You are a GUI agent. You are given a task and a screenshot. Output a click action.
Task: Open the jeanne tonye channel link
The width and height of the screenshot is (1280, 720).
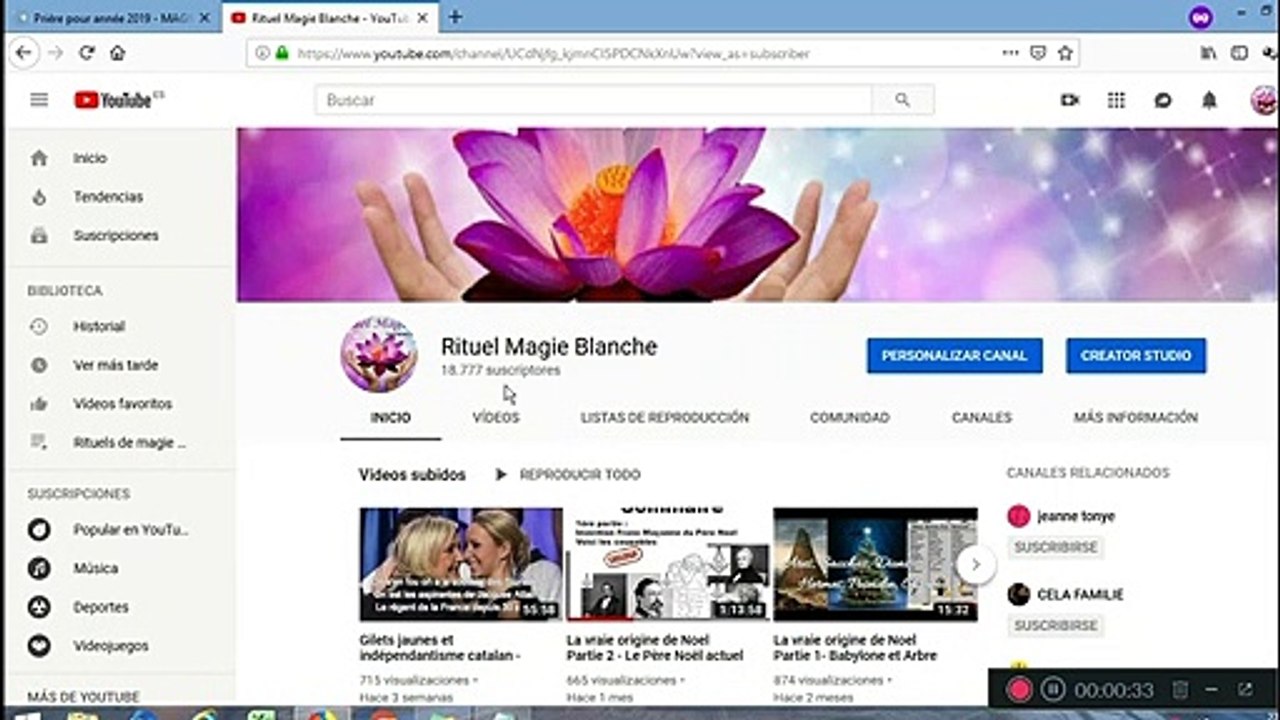tap(1076, 517)
